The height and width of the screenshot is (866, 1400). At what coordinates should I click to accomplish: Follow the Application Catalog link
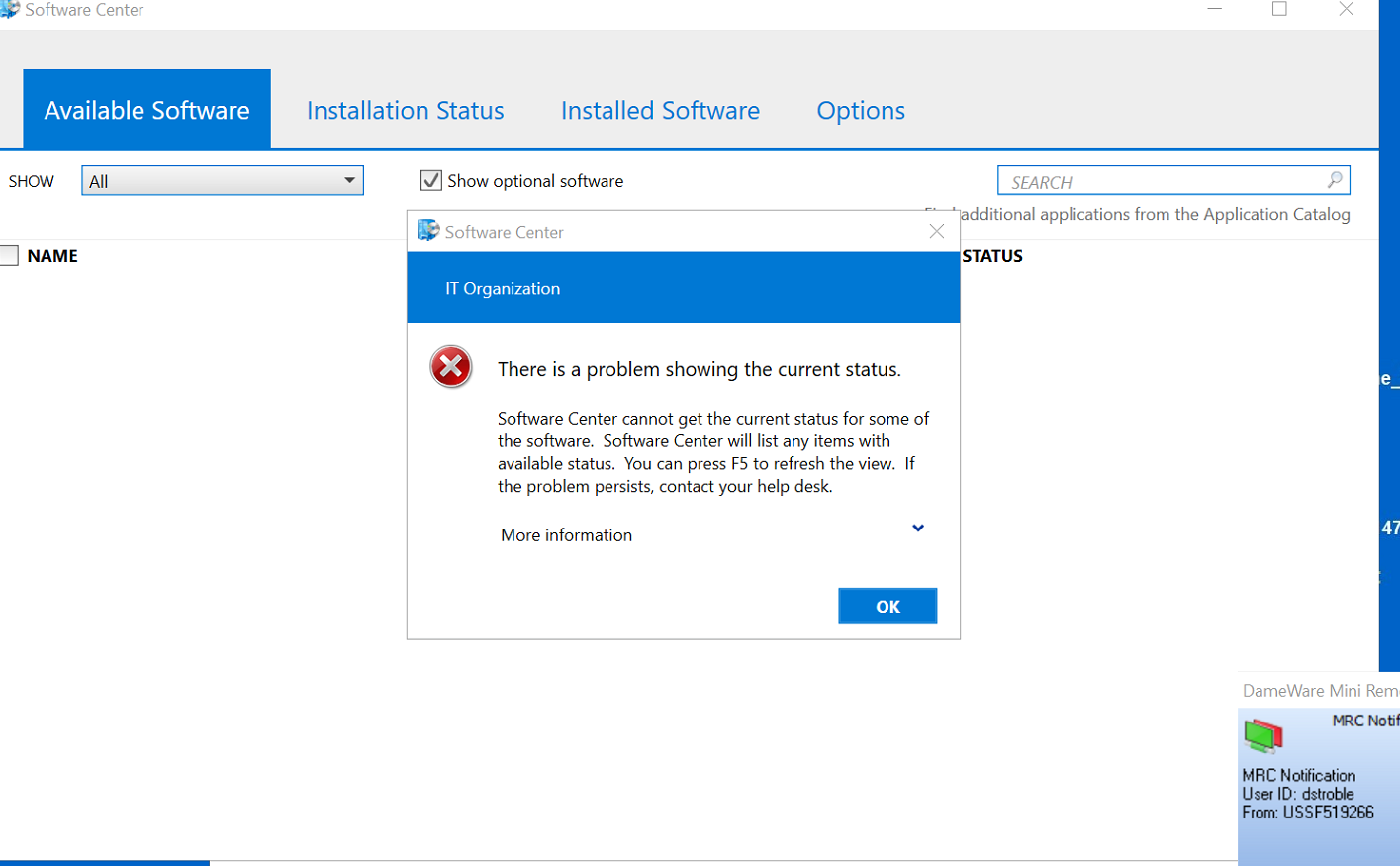coord(1275,215)
